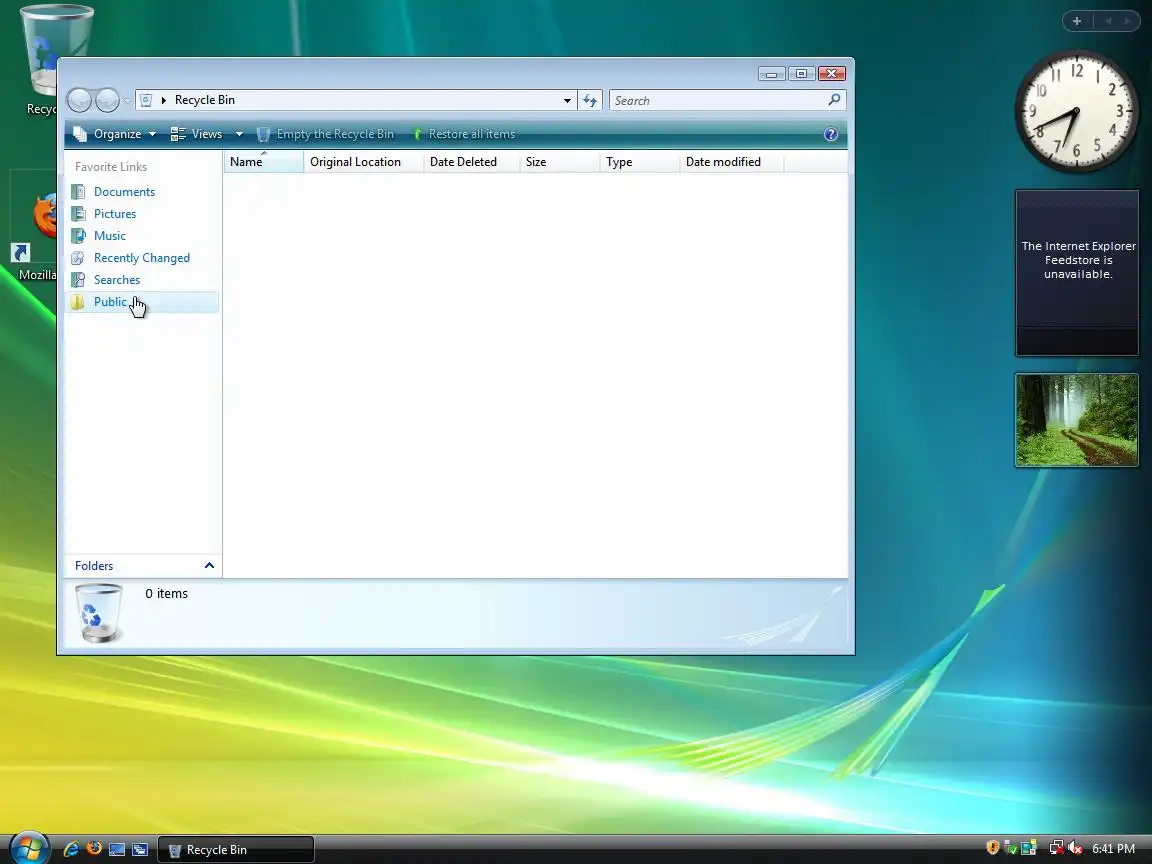
Task: Sort by the Type column
Action: click(x=640, y=162)
